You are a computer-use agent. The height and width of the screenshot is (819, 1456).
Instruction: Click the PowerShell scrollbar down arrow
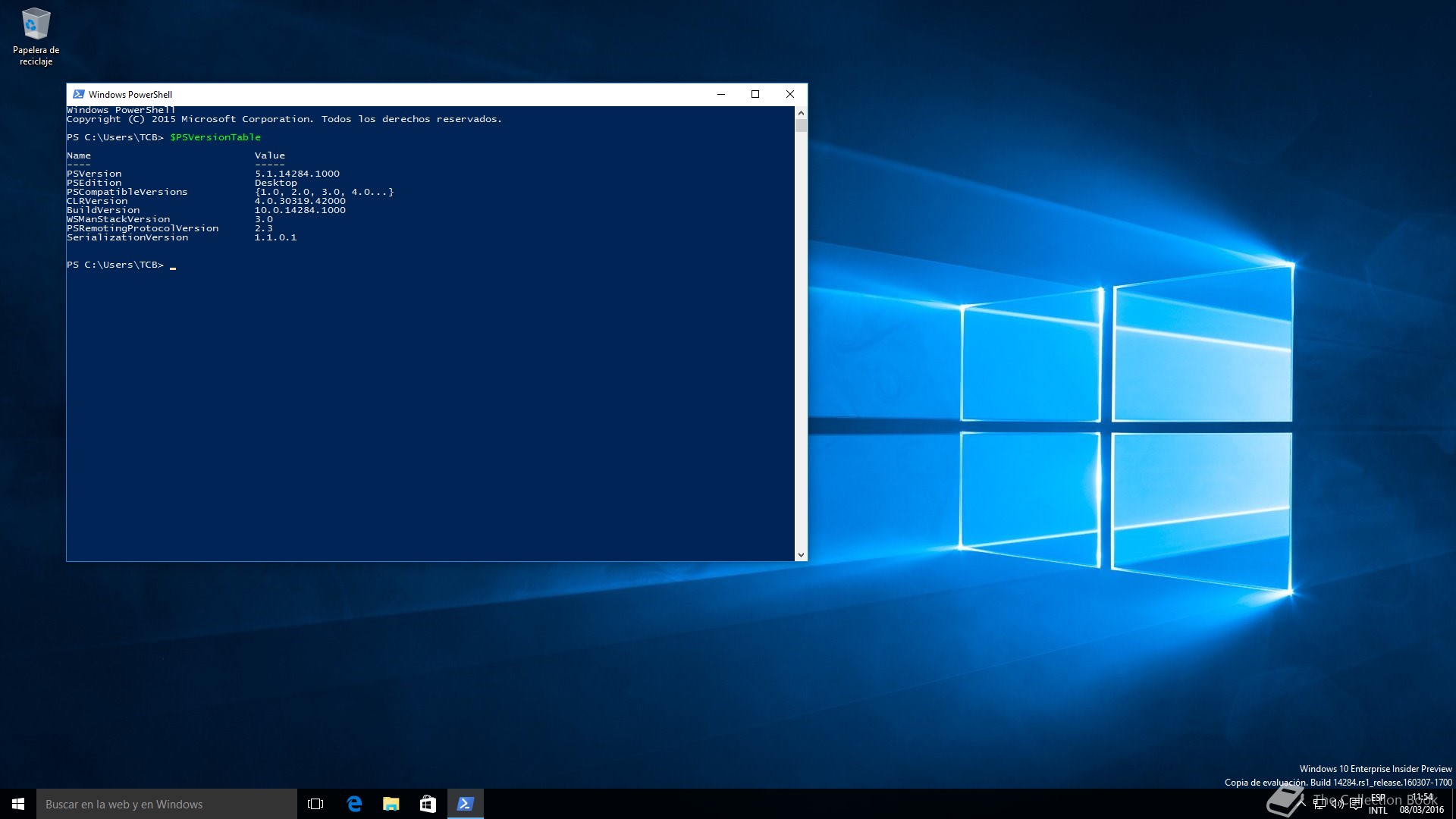(801, 555)
